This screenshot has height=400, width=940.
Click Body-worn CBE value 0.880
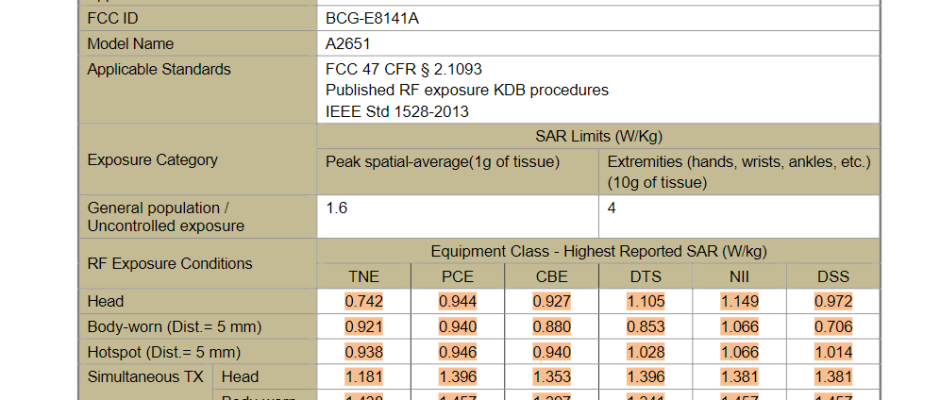552,327
